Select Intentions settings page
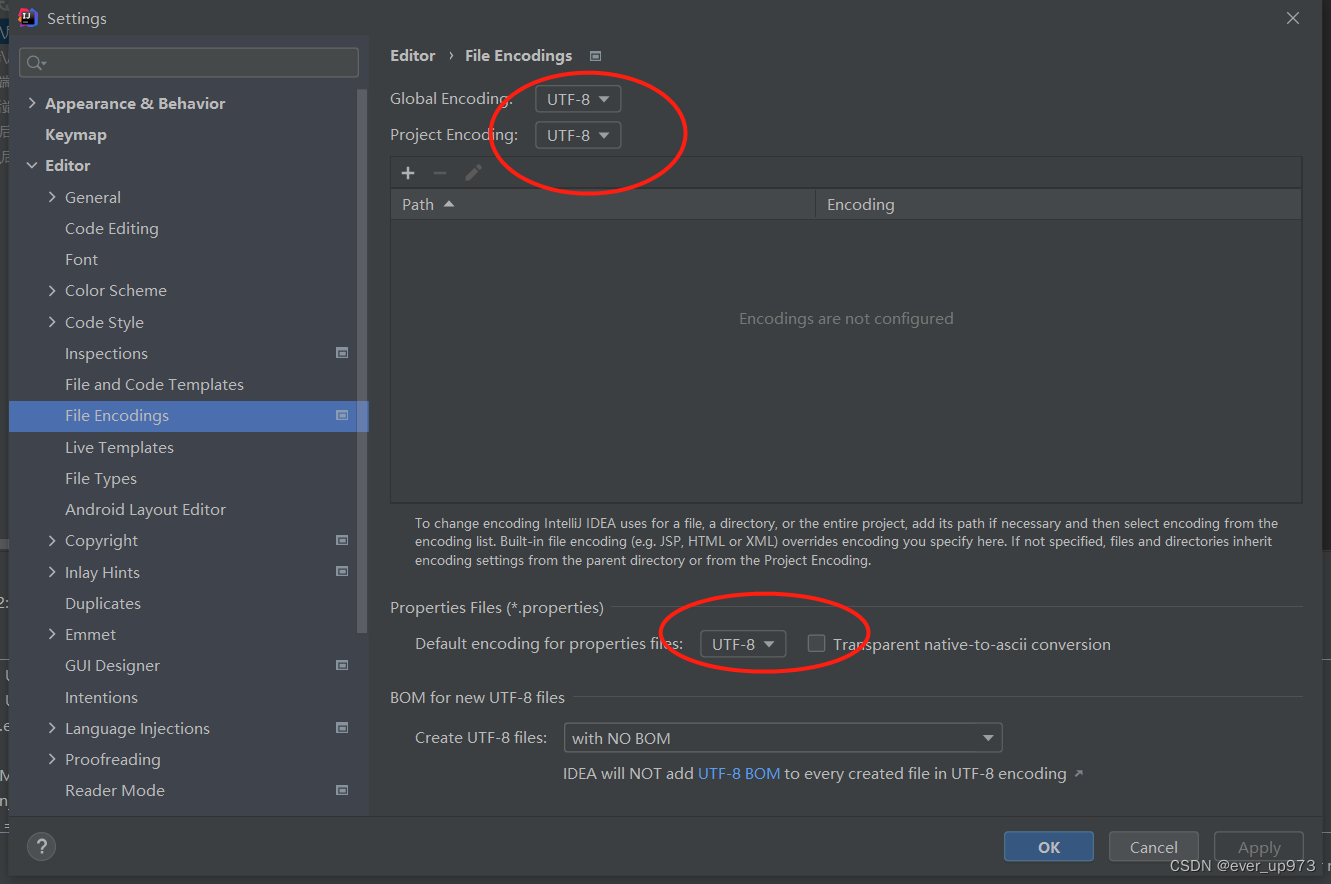The width and height of the screenshot is (1331, 884). (x=101, y=697)
